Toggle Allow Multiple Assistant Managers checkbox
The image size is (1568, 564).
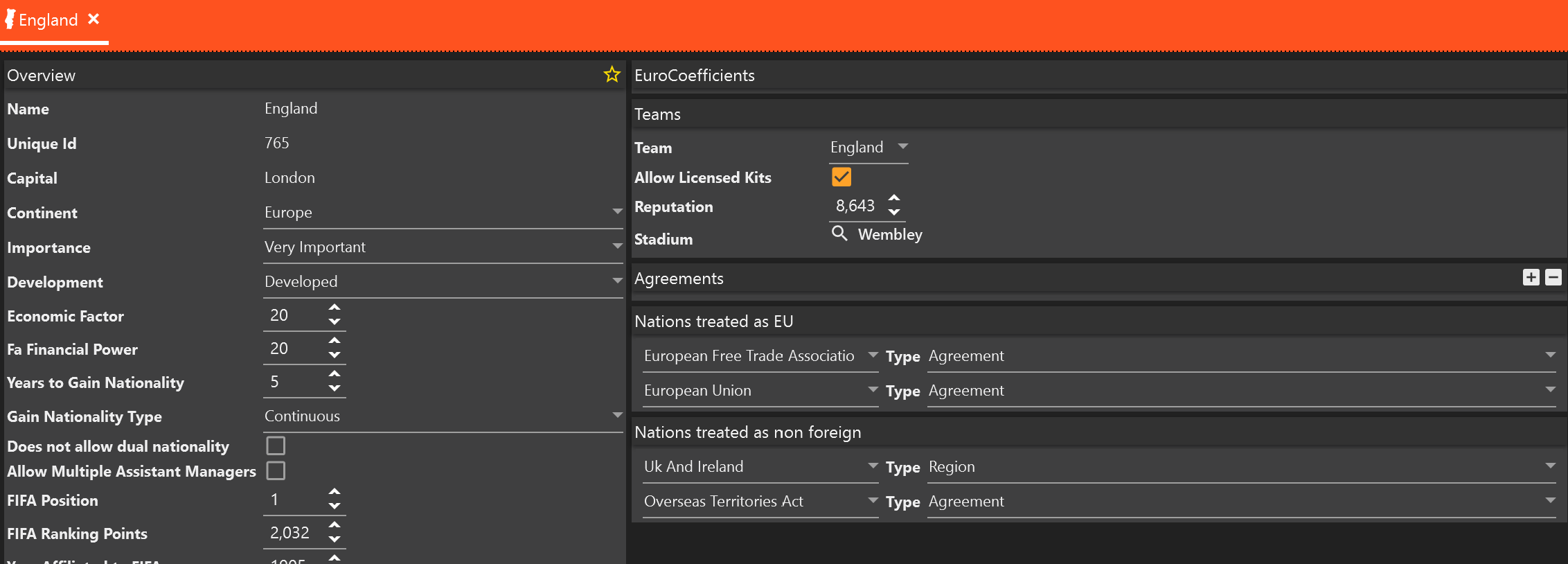pyautogui.click(x=276, y=470)
